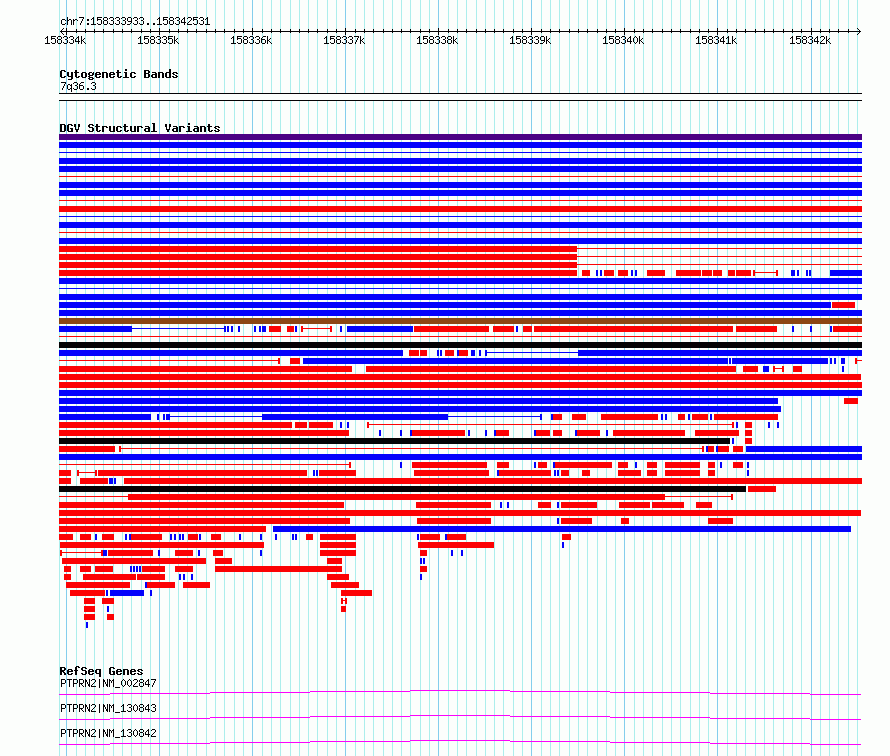Click the 158338k ruler tick label
This screenshot has width=890, height=756.
click(x=438, y=40)
